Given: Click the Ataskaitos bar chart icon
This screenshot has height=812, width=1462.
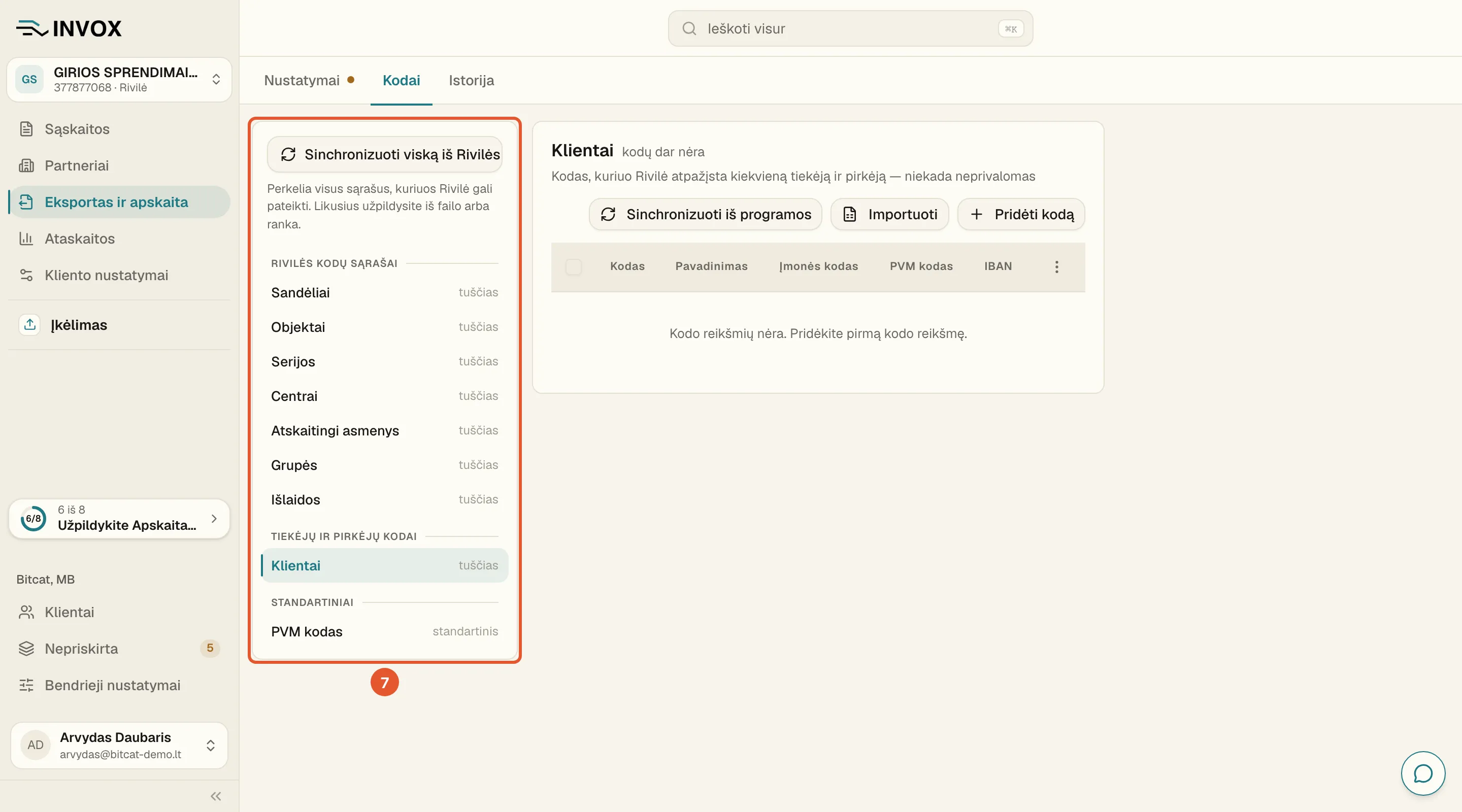Looking at the screenshot, I should [26, 239].
